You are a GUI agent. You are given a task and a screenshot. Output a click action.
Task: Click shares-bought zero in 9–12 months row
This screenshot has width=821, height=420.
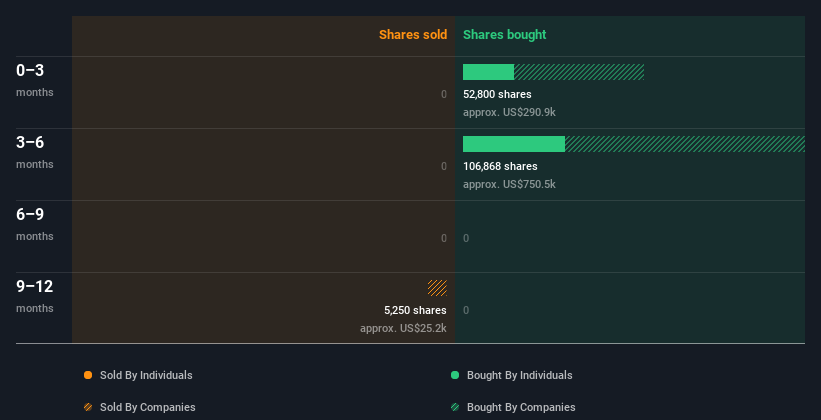[x=466, y=311]
